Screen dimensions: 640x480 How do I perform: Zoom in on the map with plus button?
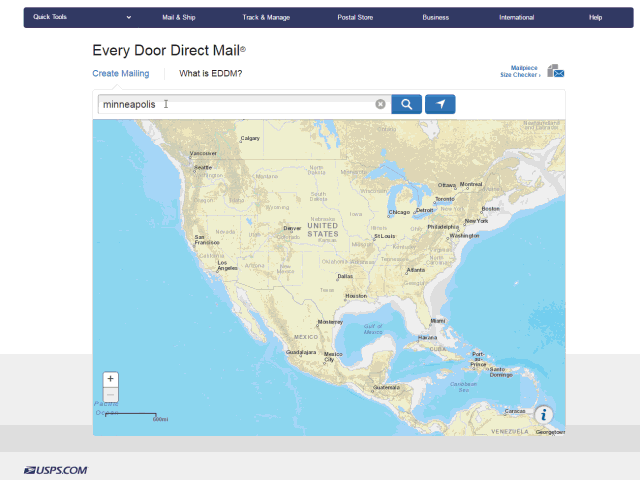click(111, 379)
